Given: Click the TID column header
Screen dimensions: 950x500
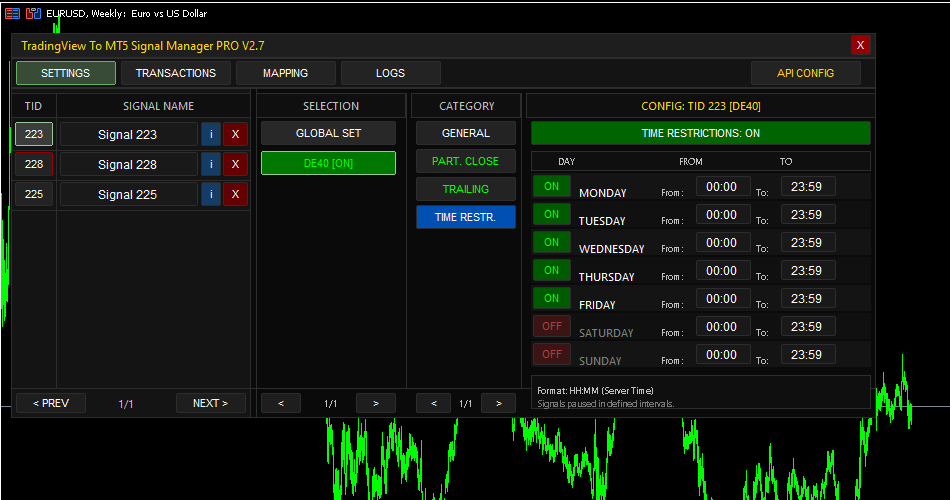Looking at the screenshot, I should [x=33, y=106].
